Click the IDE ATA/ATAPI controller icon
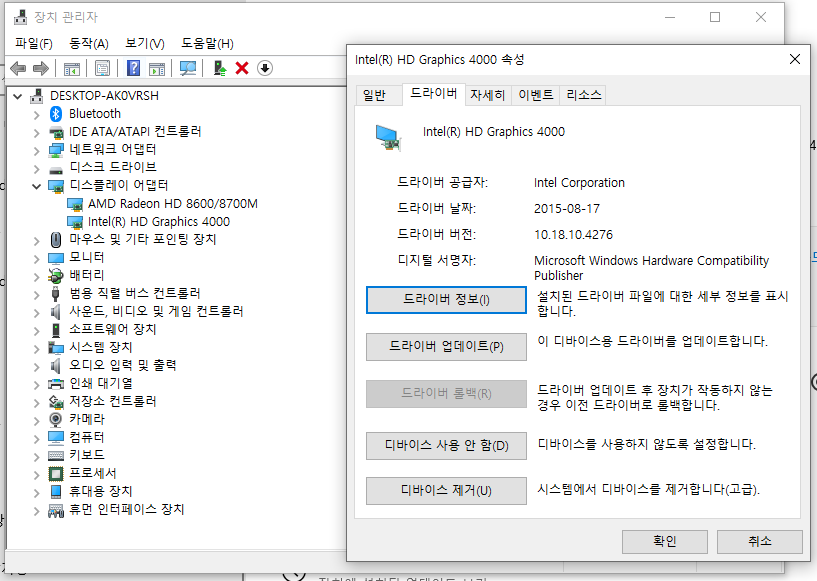This screenshot has height=581, width=817. click(x=56, y=132)
